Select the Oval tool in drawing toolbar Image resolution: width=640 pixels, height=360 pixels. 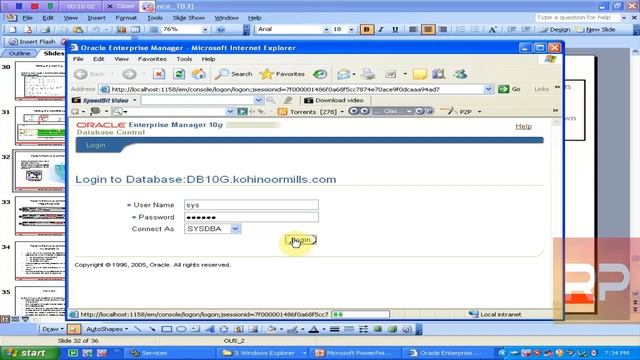[181, 329]
